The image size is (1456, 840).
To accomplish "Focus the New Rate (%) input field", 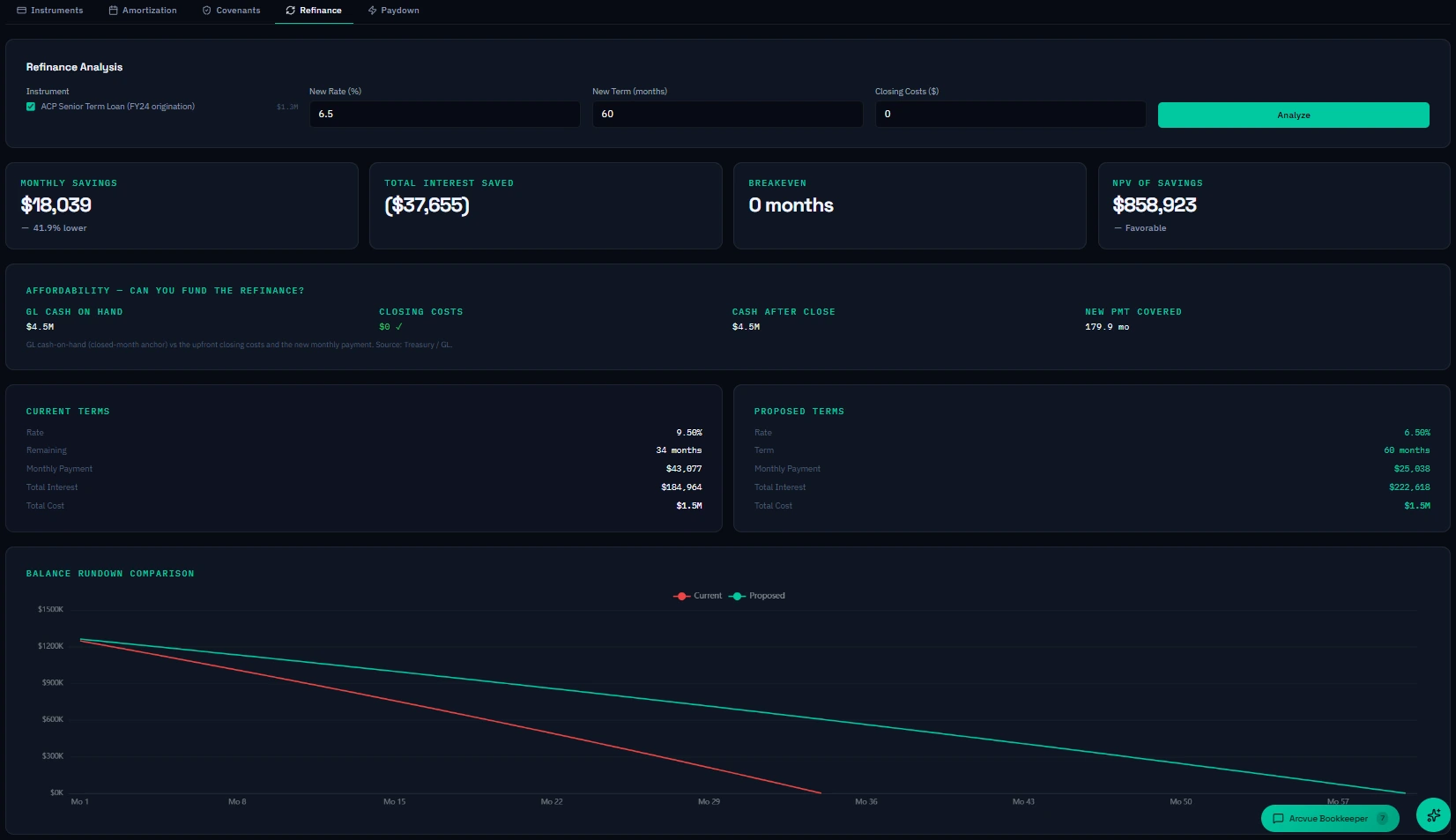I will [x=444, y=114].
